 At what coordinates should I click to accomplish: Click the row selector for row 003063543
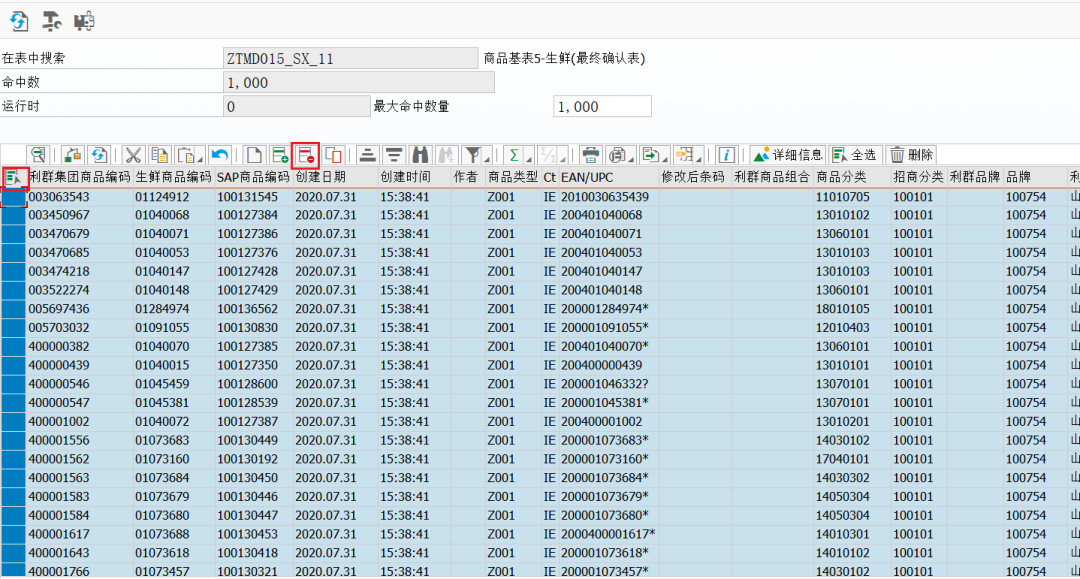[x=13, y=197]
